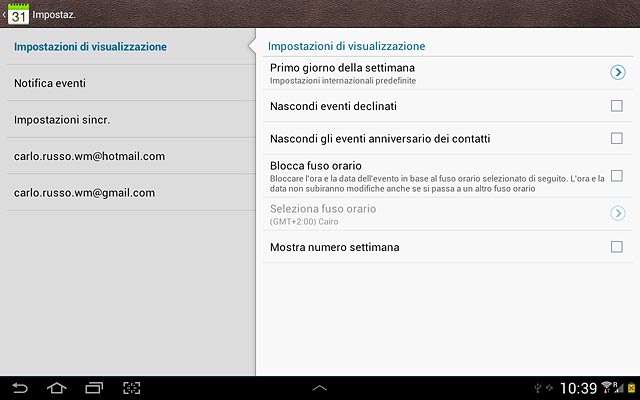Toggle the Blocca fuso orario checkbox
This screenshot has height=400, width=640.
click(x=616, y=176)
